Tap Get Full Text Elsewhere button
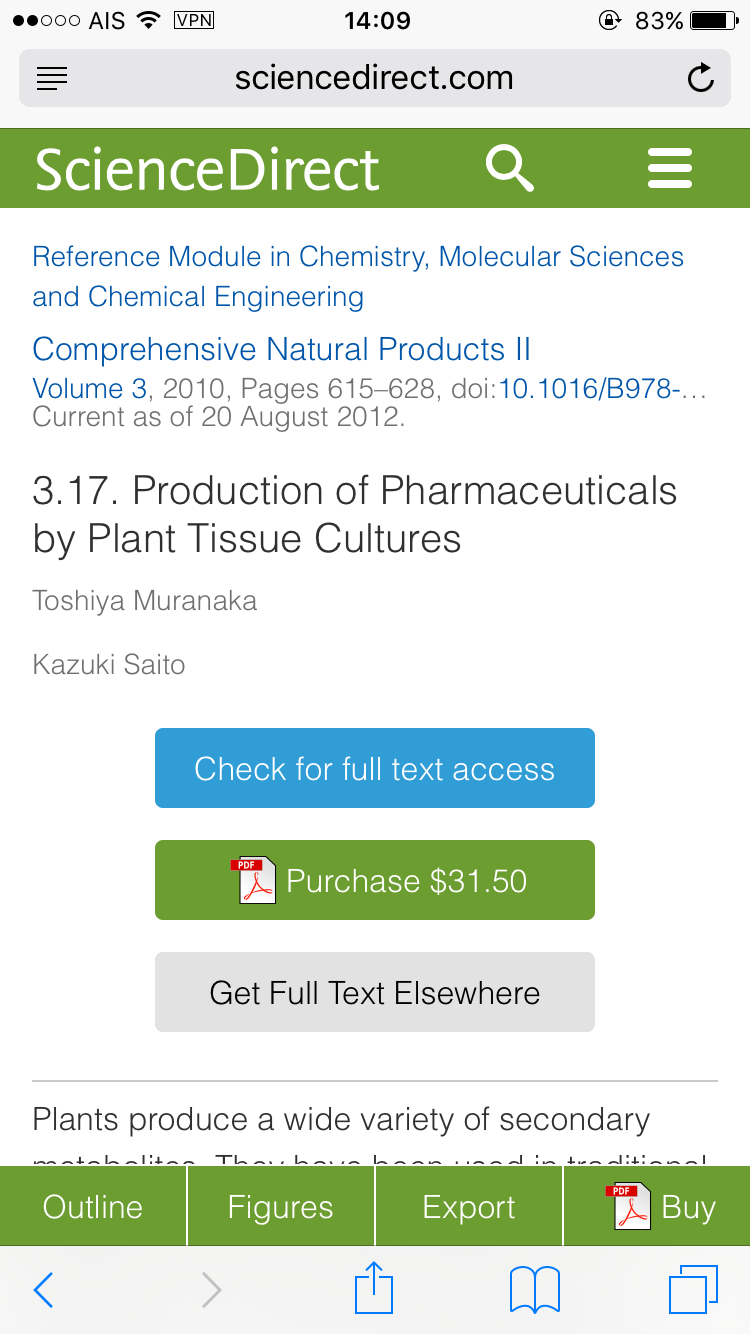This screenshot has width=750, height=1334. [375, 992]
